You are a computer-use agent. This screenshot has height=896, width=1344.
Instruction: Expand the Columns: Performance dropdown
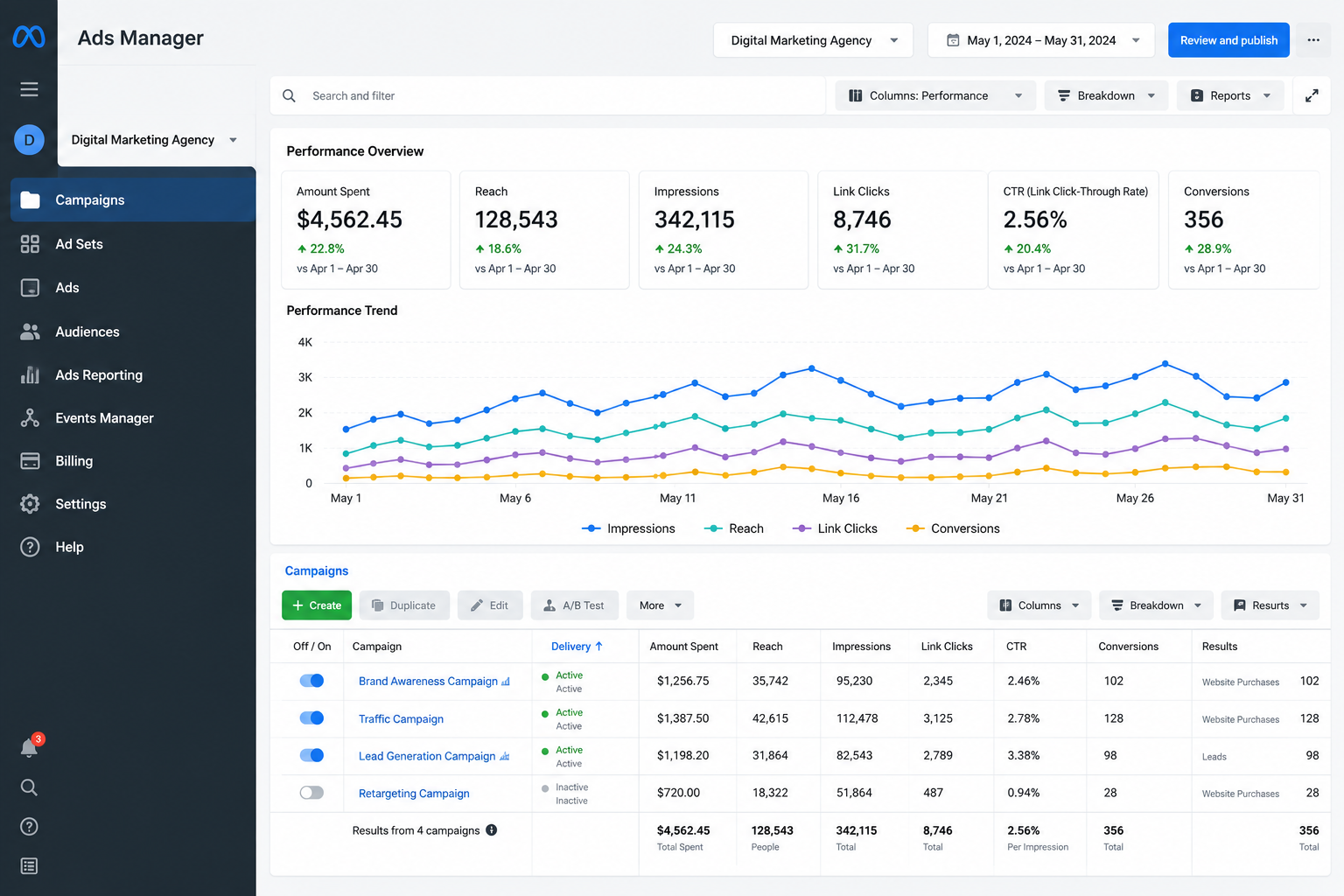935,95
